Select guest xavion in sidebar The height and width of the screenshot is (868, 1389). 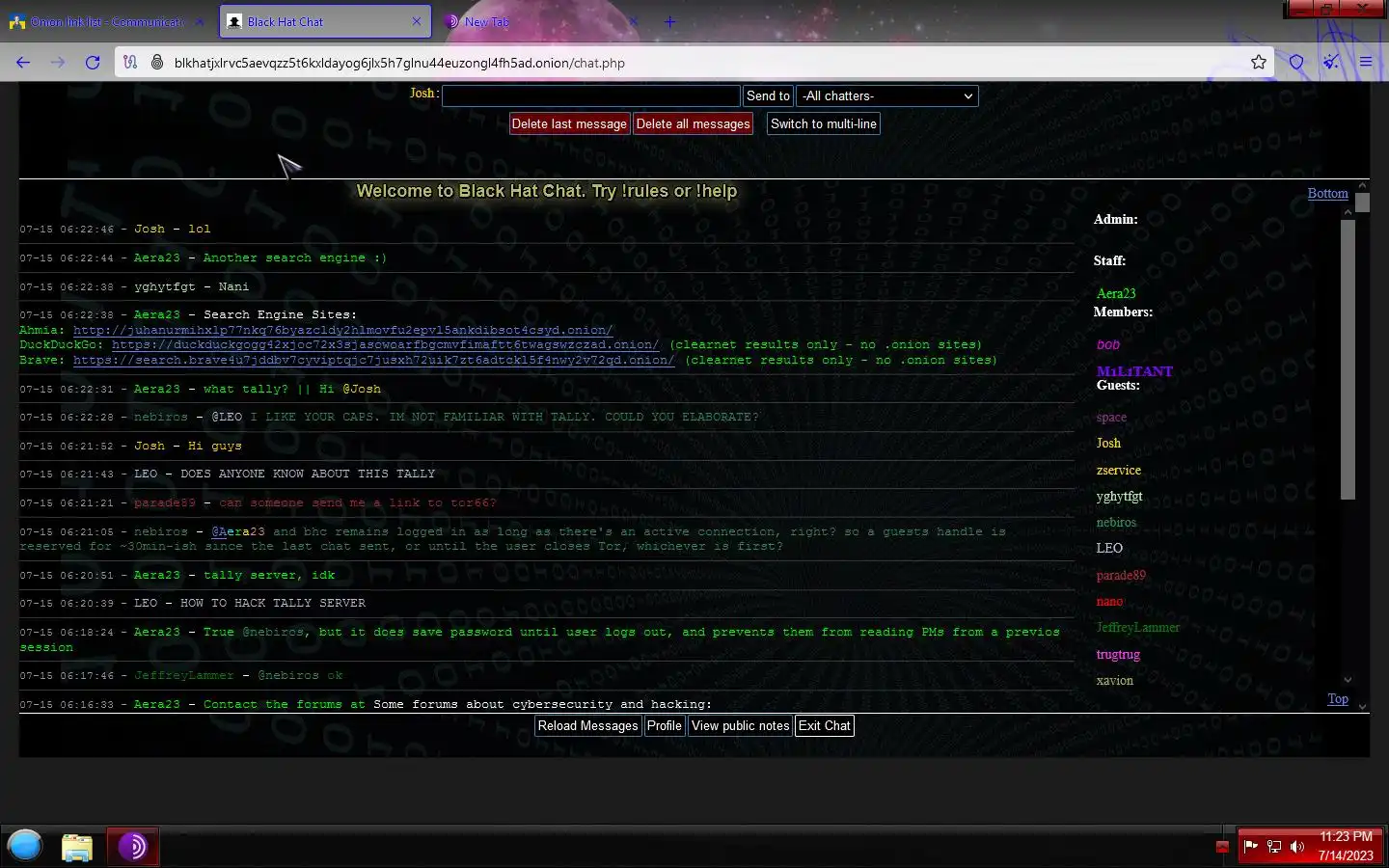1115,680
